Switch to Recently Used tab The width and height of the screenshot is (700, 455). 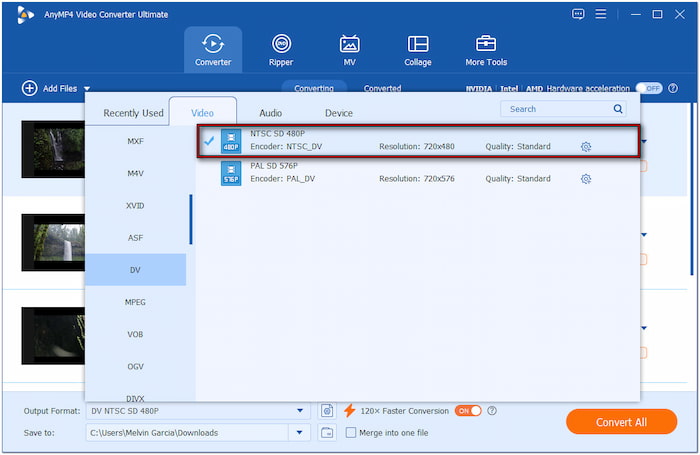point(133,113)
